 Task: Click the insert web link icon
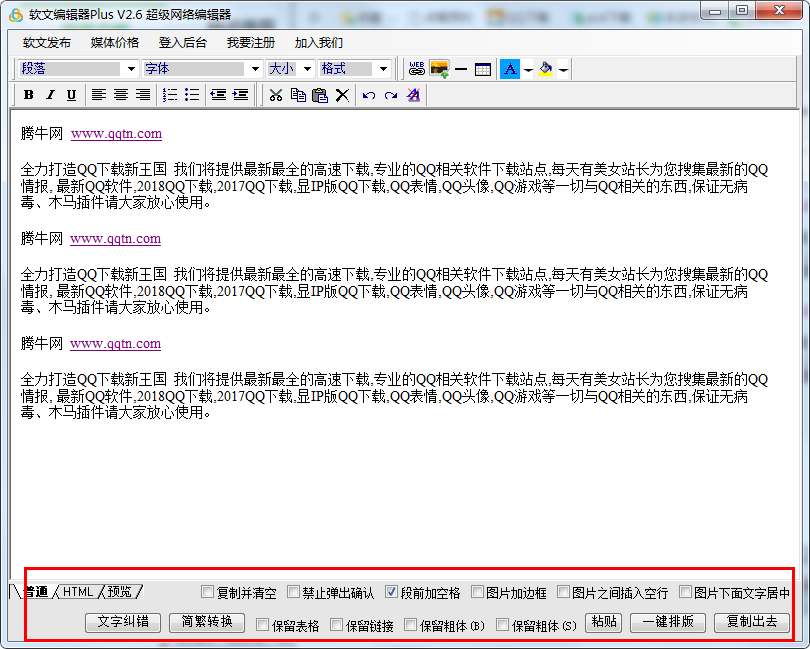(x=417, y=69)
